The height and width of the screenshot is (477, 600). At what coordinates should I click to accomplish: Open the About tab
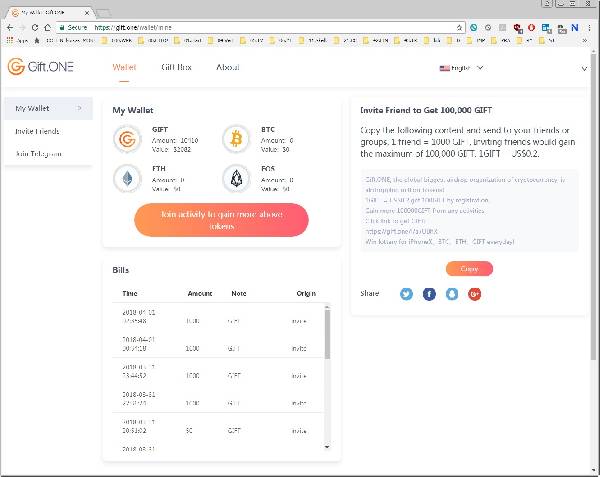click(228, 67)
